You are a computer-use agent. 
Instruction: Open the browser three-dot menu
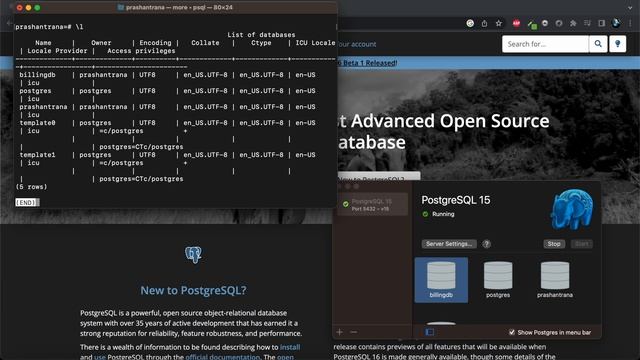click(631, 23)
